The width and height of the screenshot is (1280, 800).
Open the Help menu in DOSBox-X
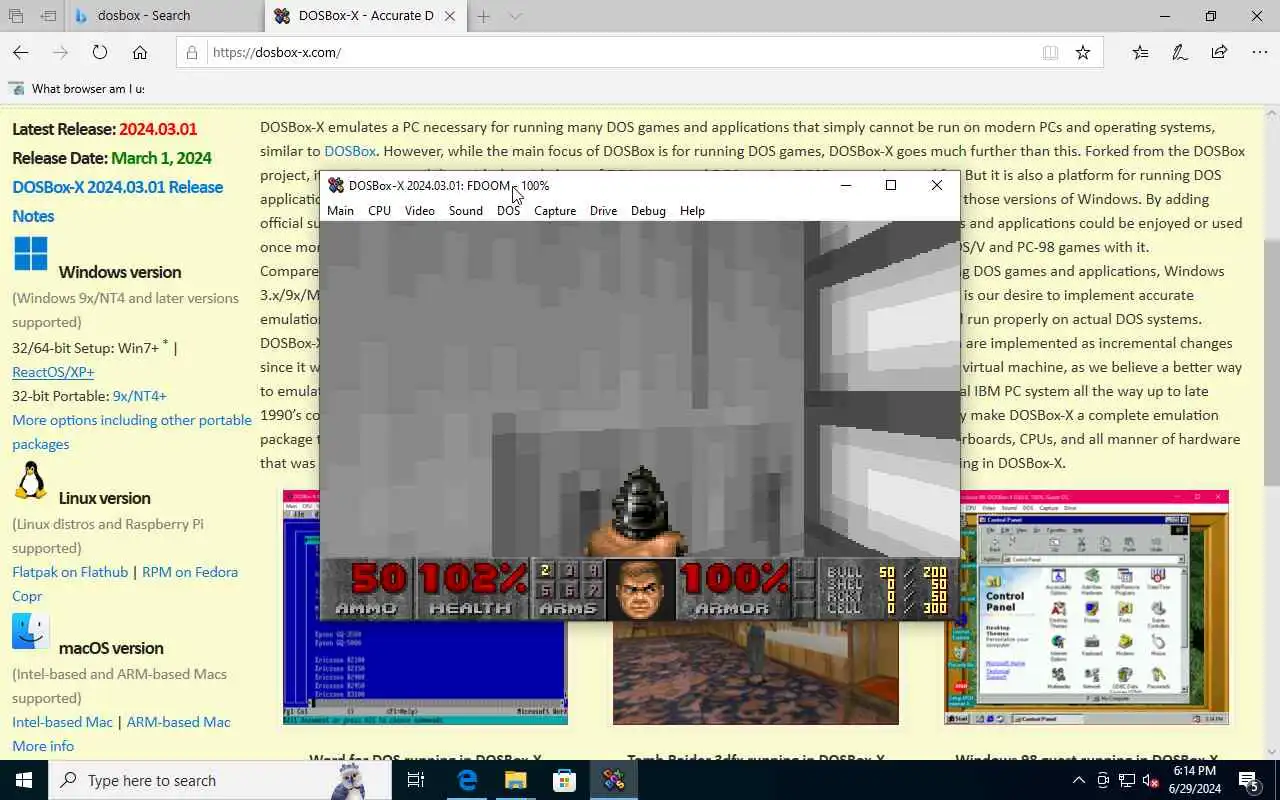click(692, 211)
